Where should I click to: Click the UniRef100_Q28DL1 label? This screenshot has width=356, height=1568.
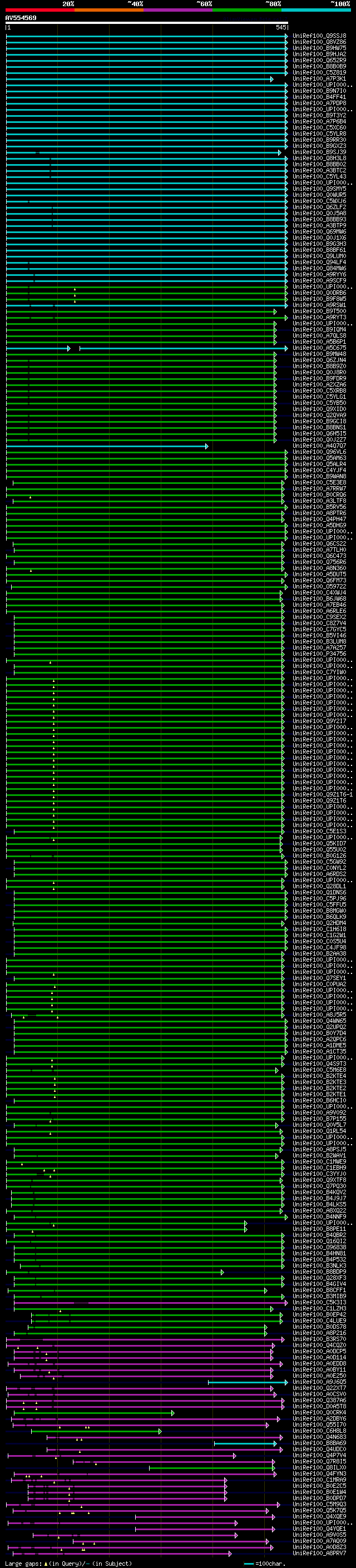pyautogui.click(x=319, y=886)
